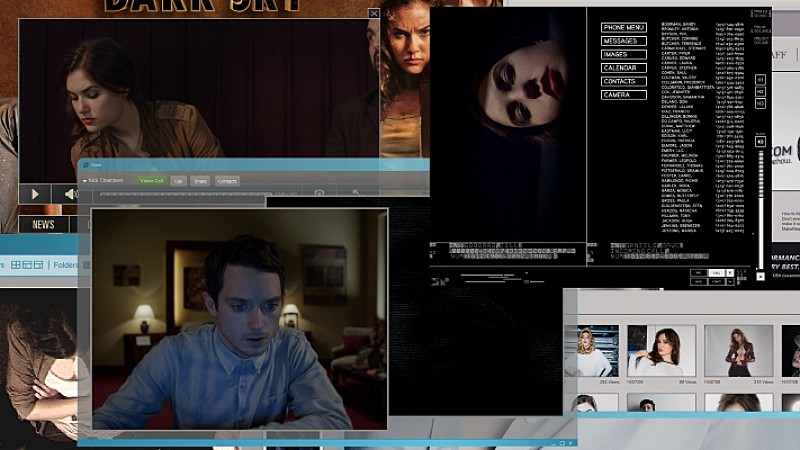
Task: Click the Call button in the chat bar
Action: pos(178,181)
